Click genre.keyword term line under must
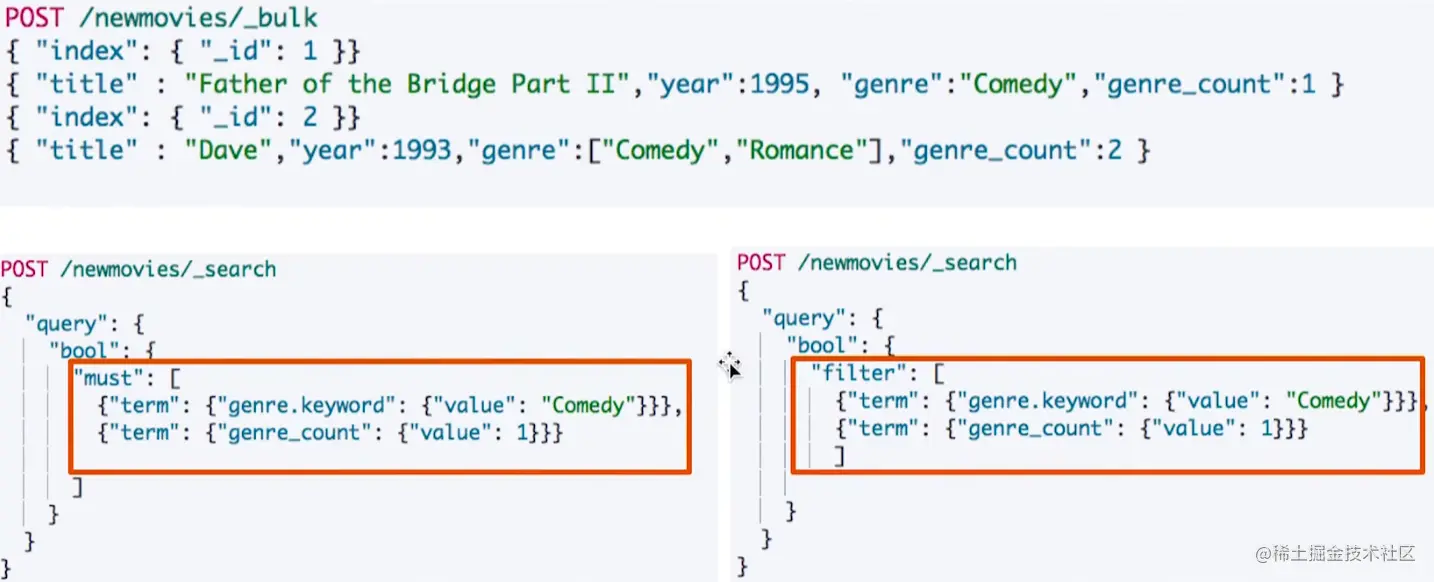This screenshot has width=1434, height=582. (390, 406)
